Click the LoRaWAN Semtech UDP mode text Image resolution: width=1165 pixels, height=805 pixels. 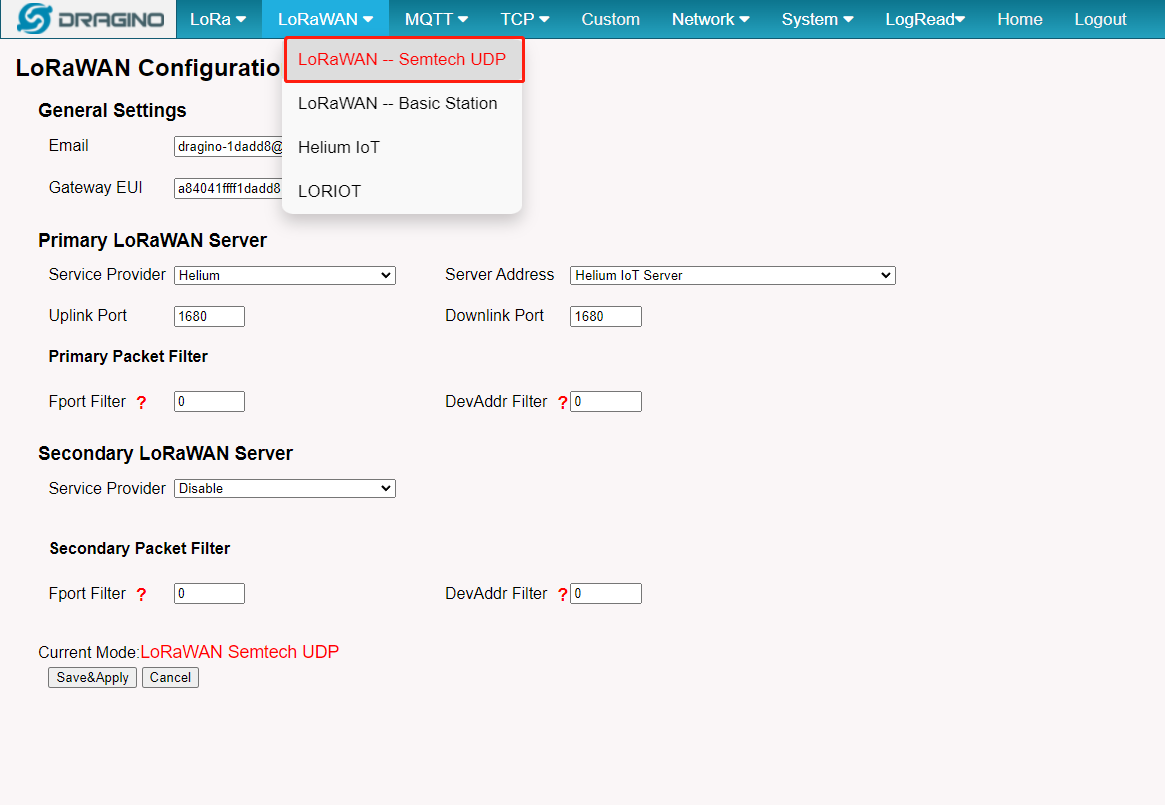pos(239,652)
